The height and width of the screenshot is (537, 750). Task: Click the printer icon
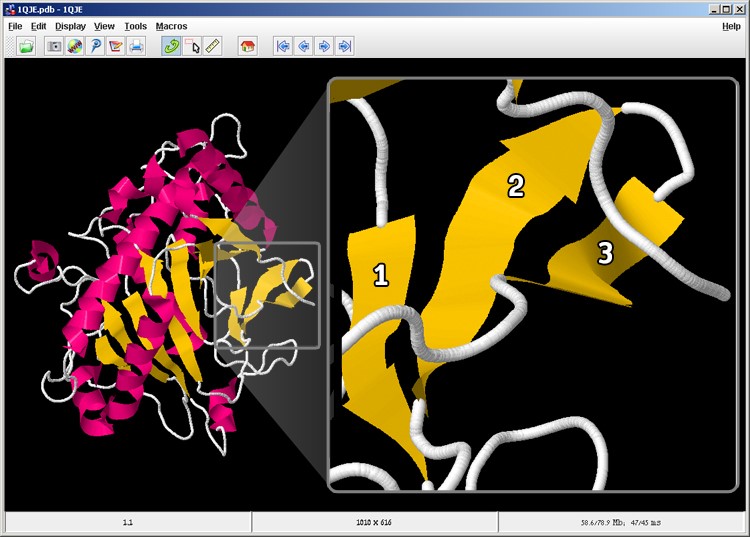[x=136, y=46]
